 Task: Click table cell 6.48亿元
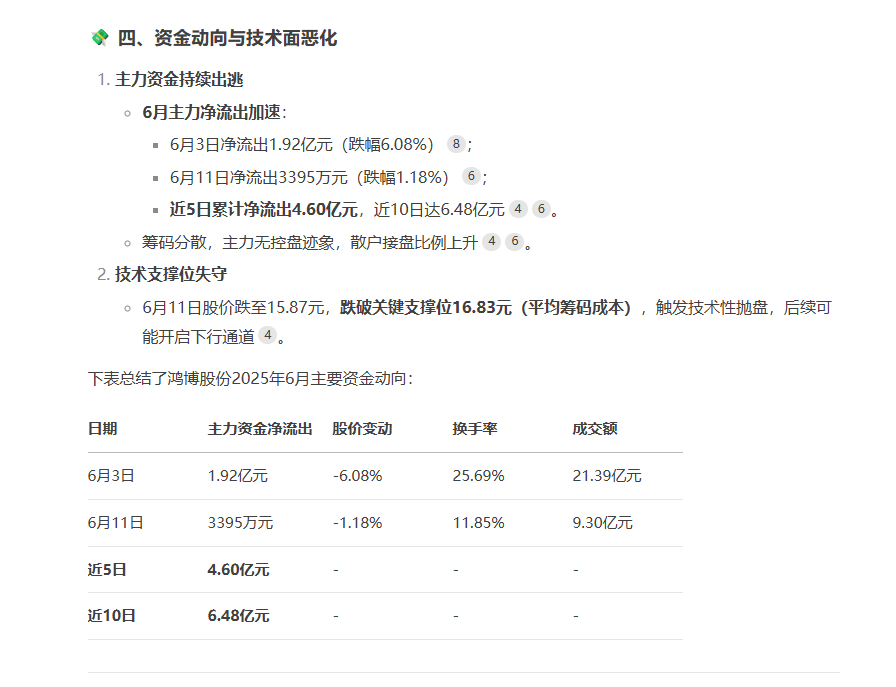[x=238, y=616]
